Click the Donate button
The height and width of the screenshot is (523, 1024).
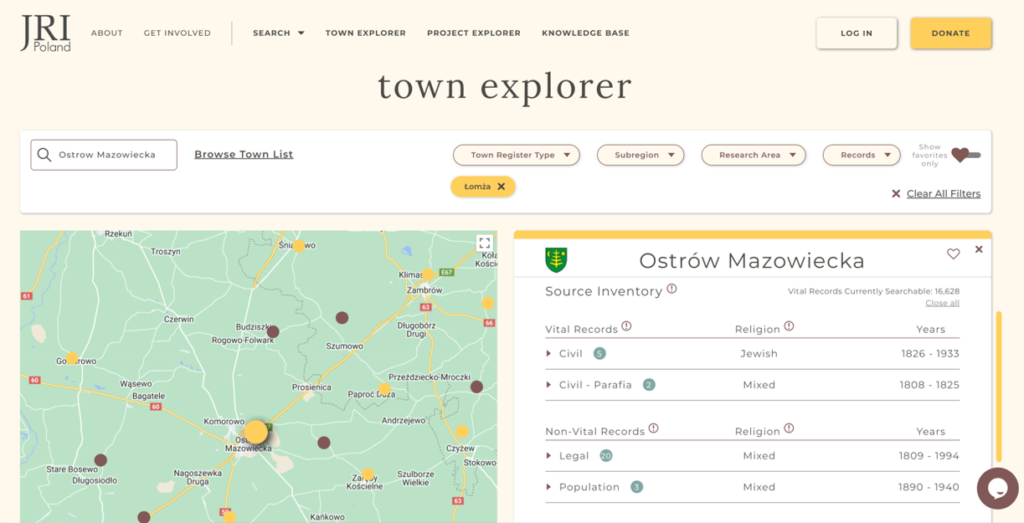950,33
